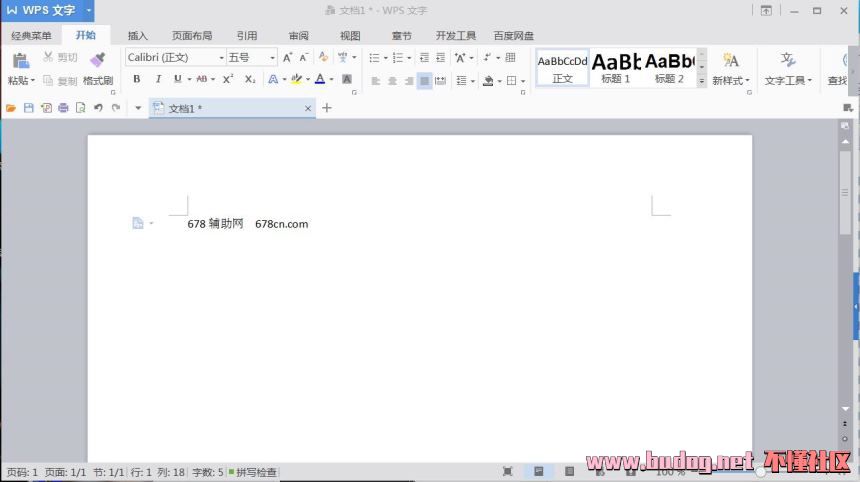The width and height of the screenshot is (860, 482).
Task: Click the Cut (剪切) scissors icon
Action: [48, 58]
